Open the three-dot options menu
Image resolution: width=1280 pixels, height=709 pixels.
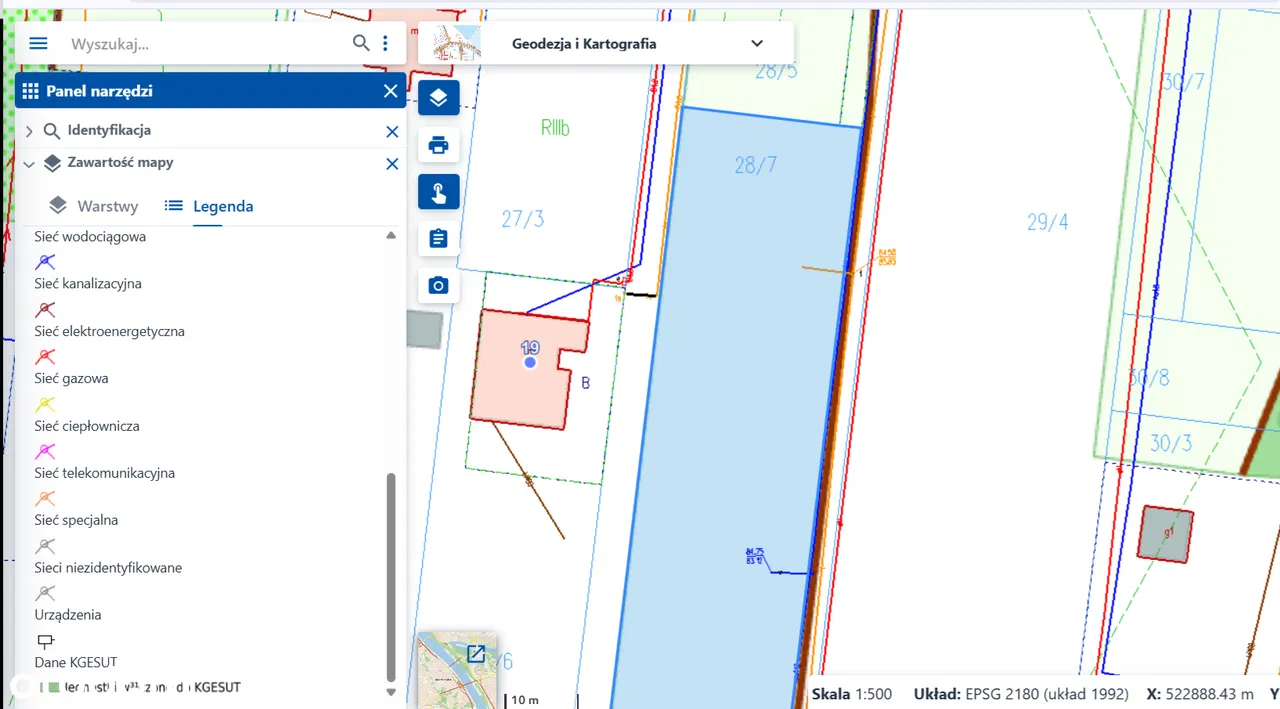(x=386, y=43)
